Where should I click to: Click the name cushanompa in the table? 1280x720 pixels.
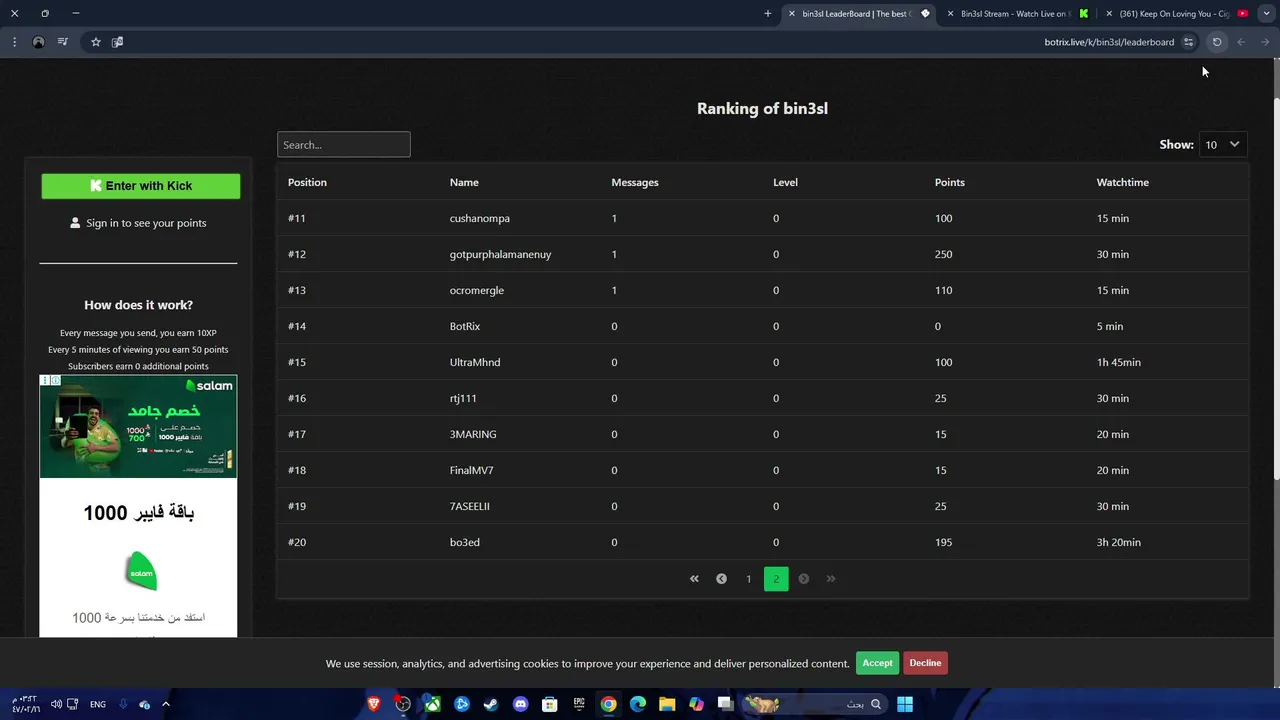(480, 218)
